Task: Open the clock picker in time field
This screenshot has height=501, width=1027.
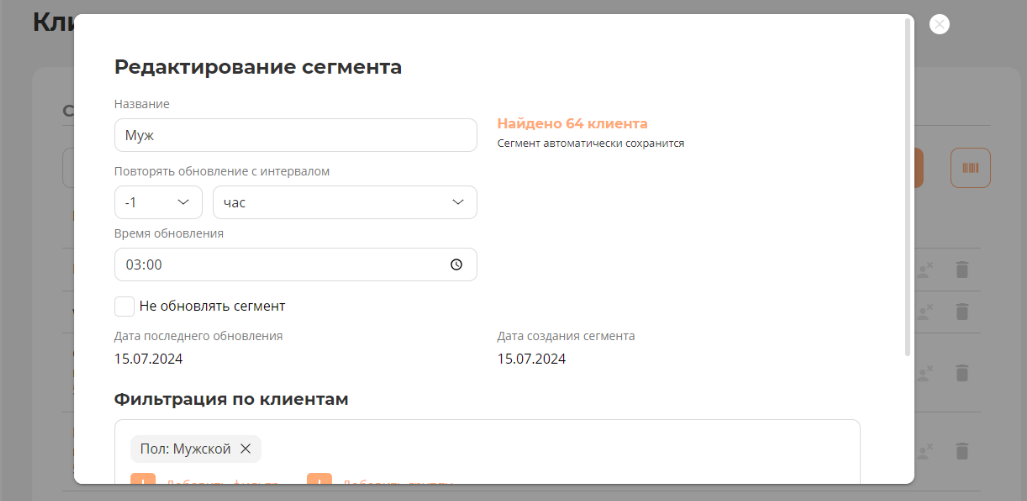Action: point(456,265)
